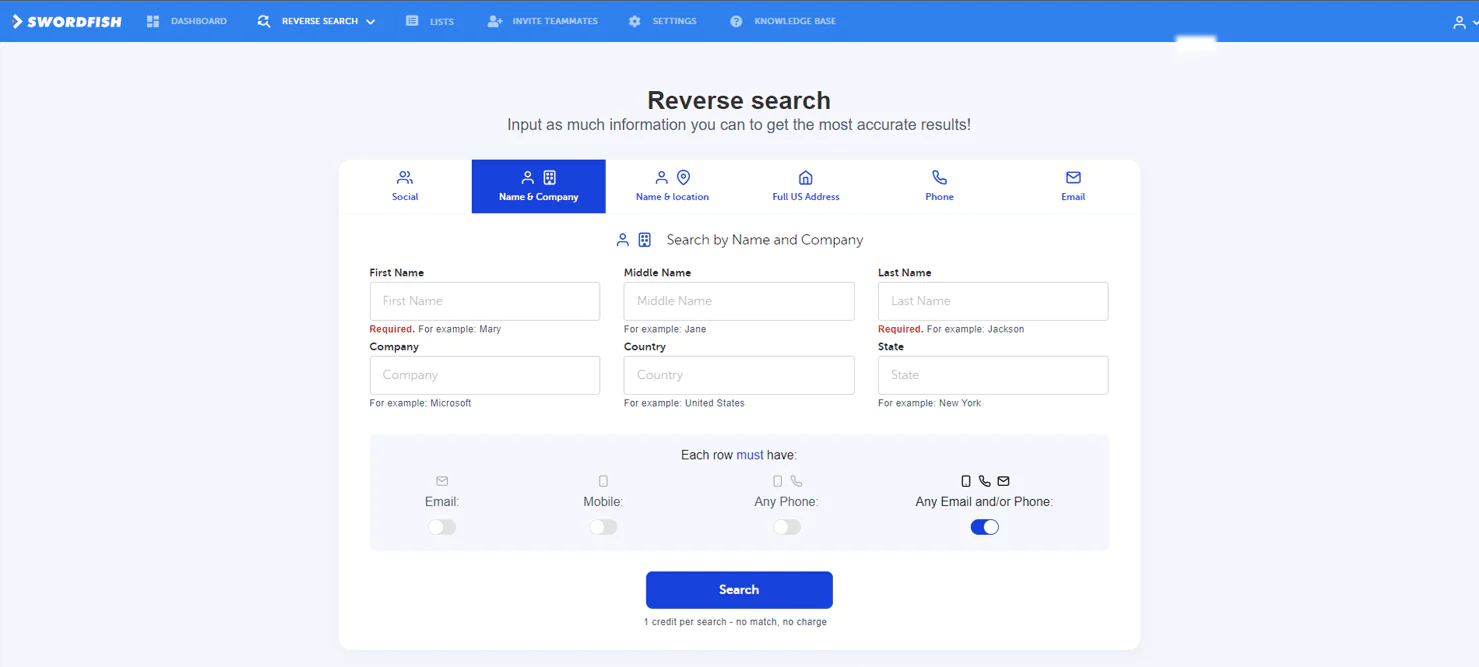The image size is (1479, 667).
Task: Click the Lists icon in navbar
Action: 412,21
